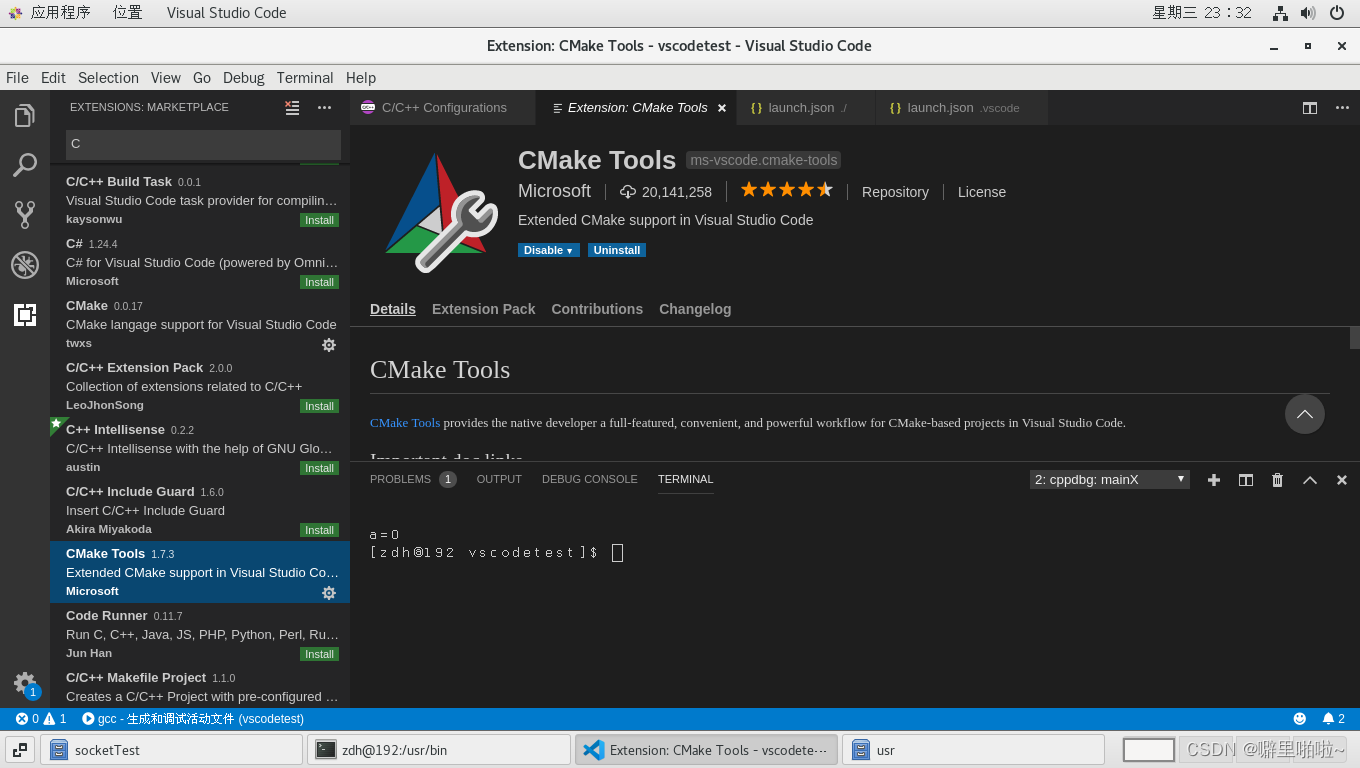Switch to launch.json .vscode tab
The width and height of the screenshot is (1360, 768).
click(962, 108)
